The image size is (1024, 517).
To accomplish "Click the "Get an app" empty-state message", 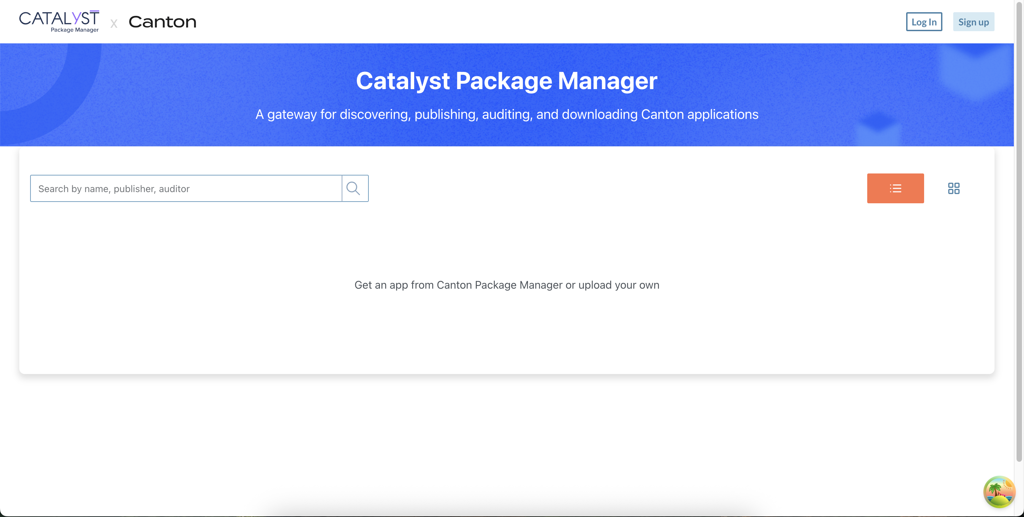I will pyautogui.click(x=506, y=285).
